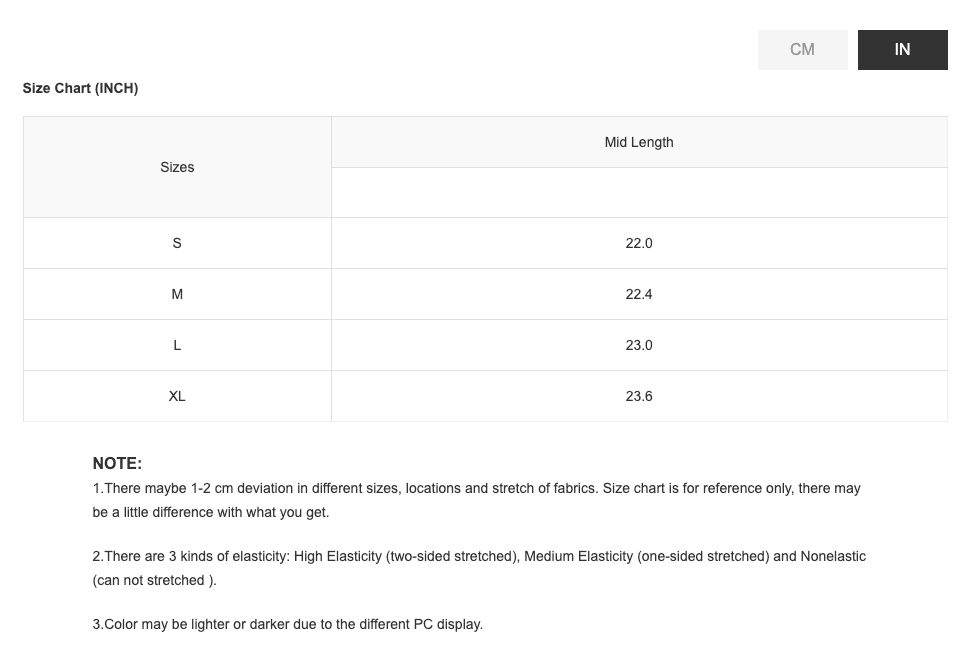
Task: Click the Mid Length column header
Action: [639, 142]
